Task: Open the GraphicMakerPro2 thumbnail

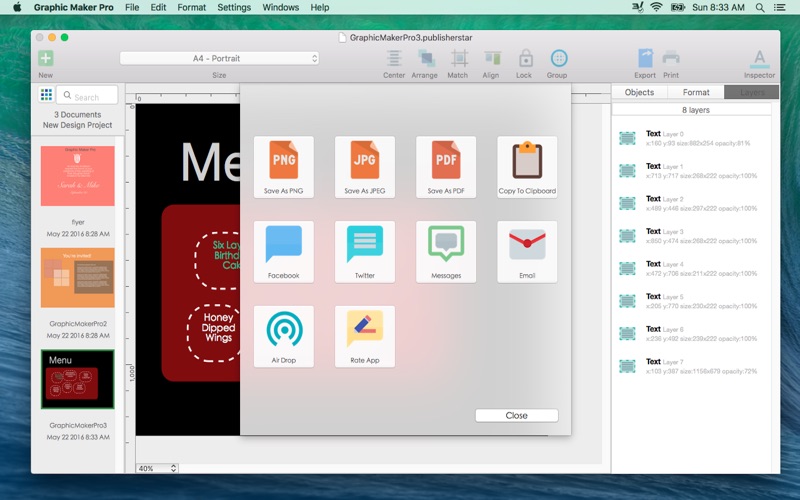Action: point(78,278)
